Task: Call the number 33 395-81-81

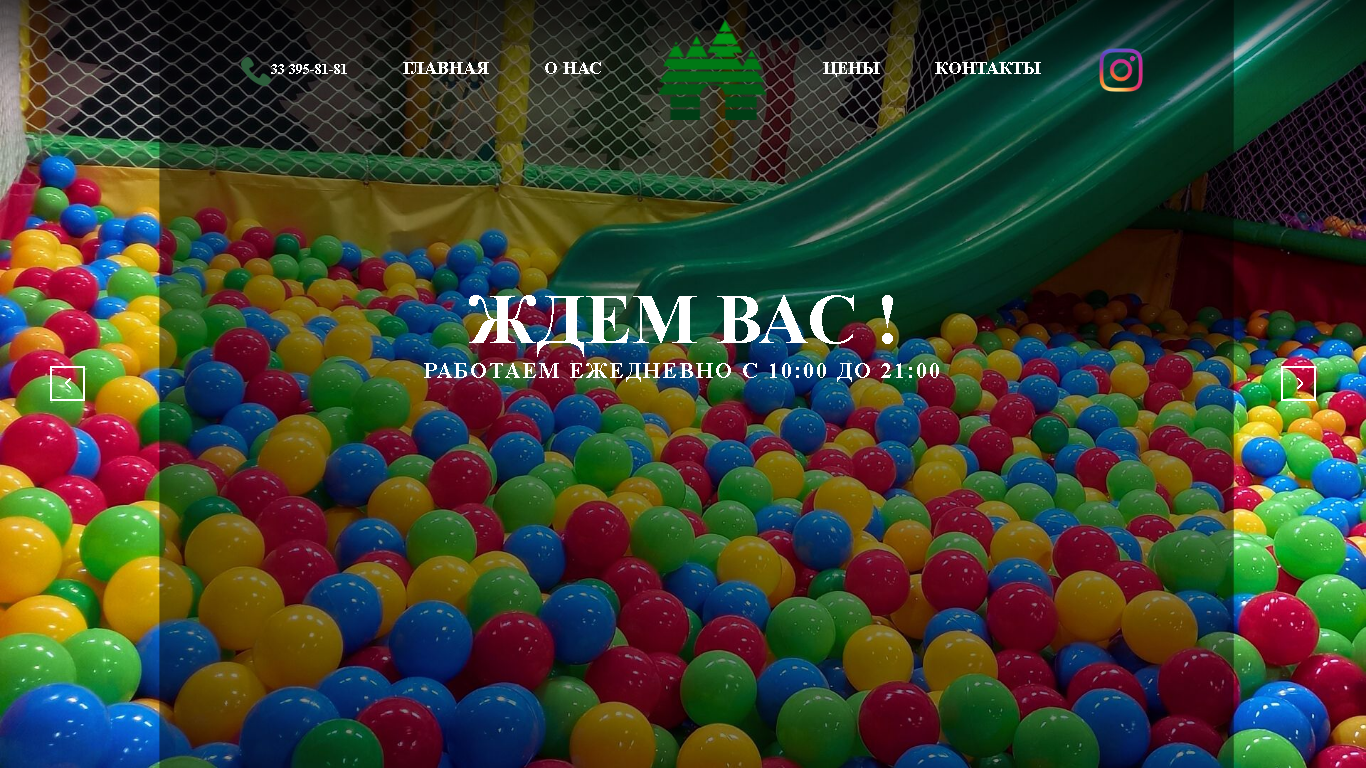Action: pyautogui.click(x=309, y=70)
